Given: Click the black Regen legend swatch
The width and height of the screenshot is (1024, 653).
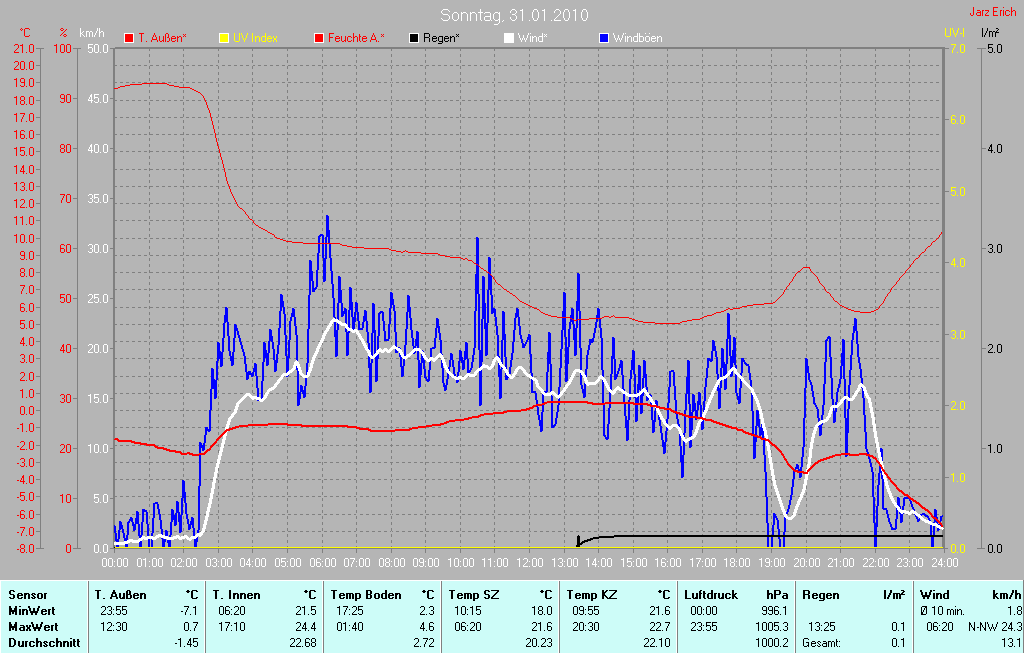Looking at the screenshot, I should click(x=413, y=38).
